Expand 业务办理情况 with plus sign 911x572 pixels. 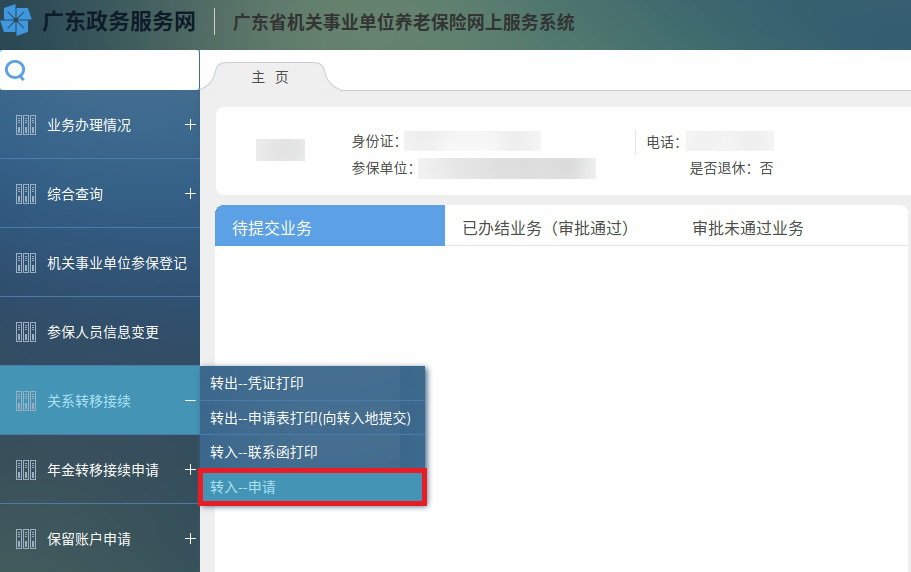click(x=190, y=125)
